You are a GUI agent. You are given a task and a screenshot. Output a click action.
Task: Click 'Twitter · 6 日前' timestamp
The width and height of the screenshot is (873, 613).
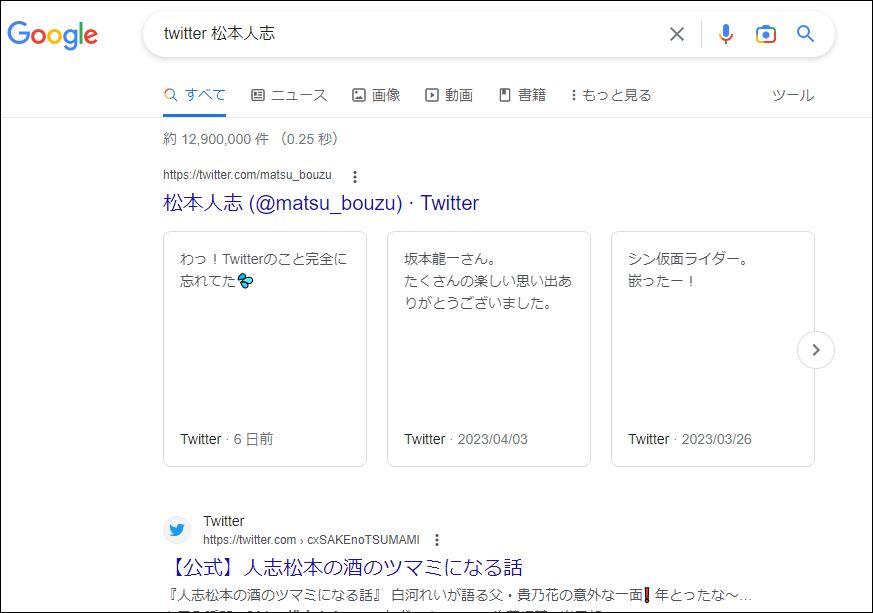[x=227, y=439]
